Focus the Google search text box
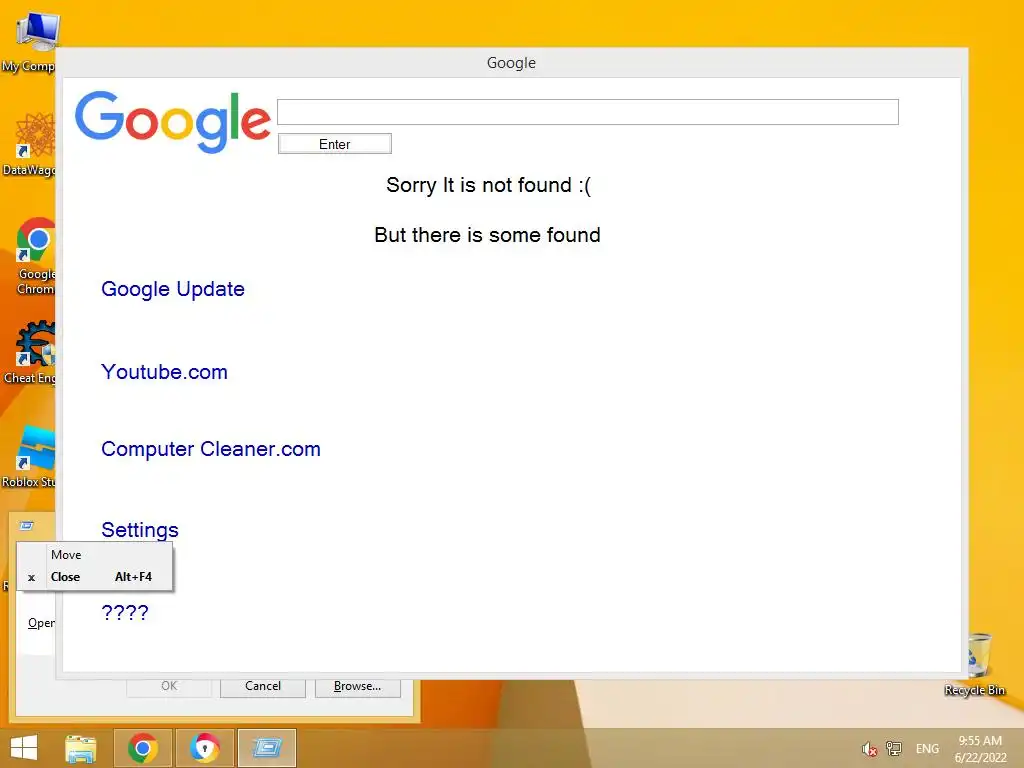Image resolution: width=1024 pixels, height=768 pixels. point(588,112)
